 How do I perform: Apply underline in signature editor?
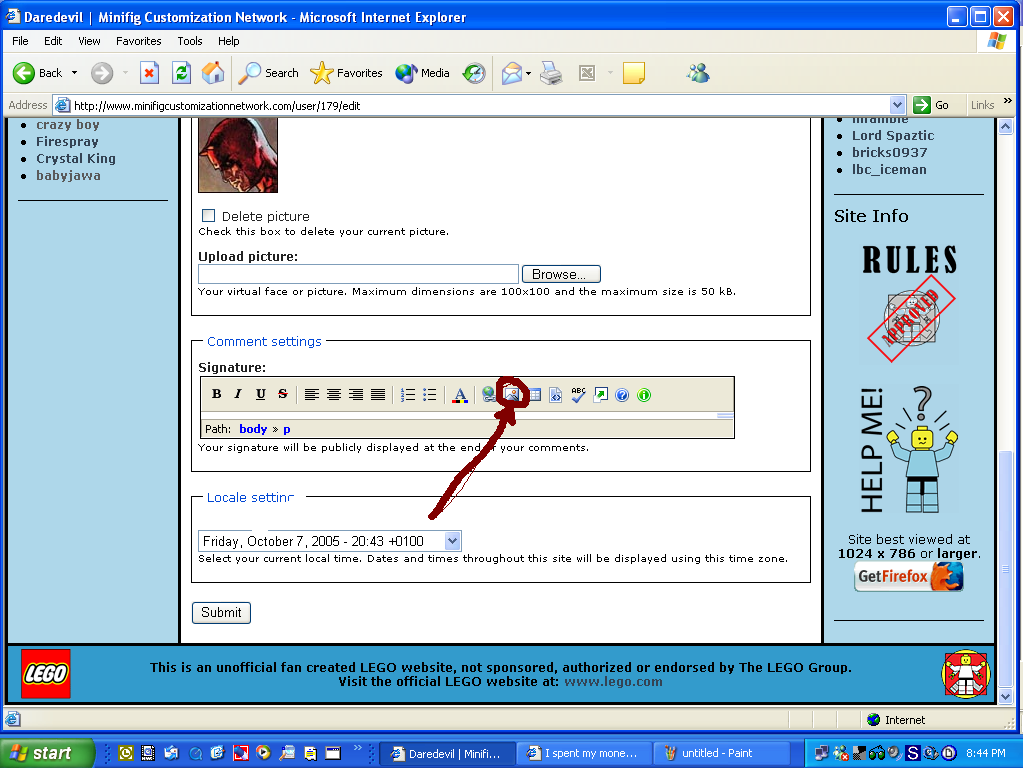click(x=261, y=394)
